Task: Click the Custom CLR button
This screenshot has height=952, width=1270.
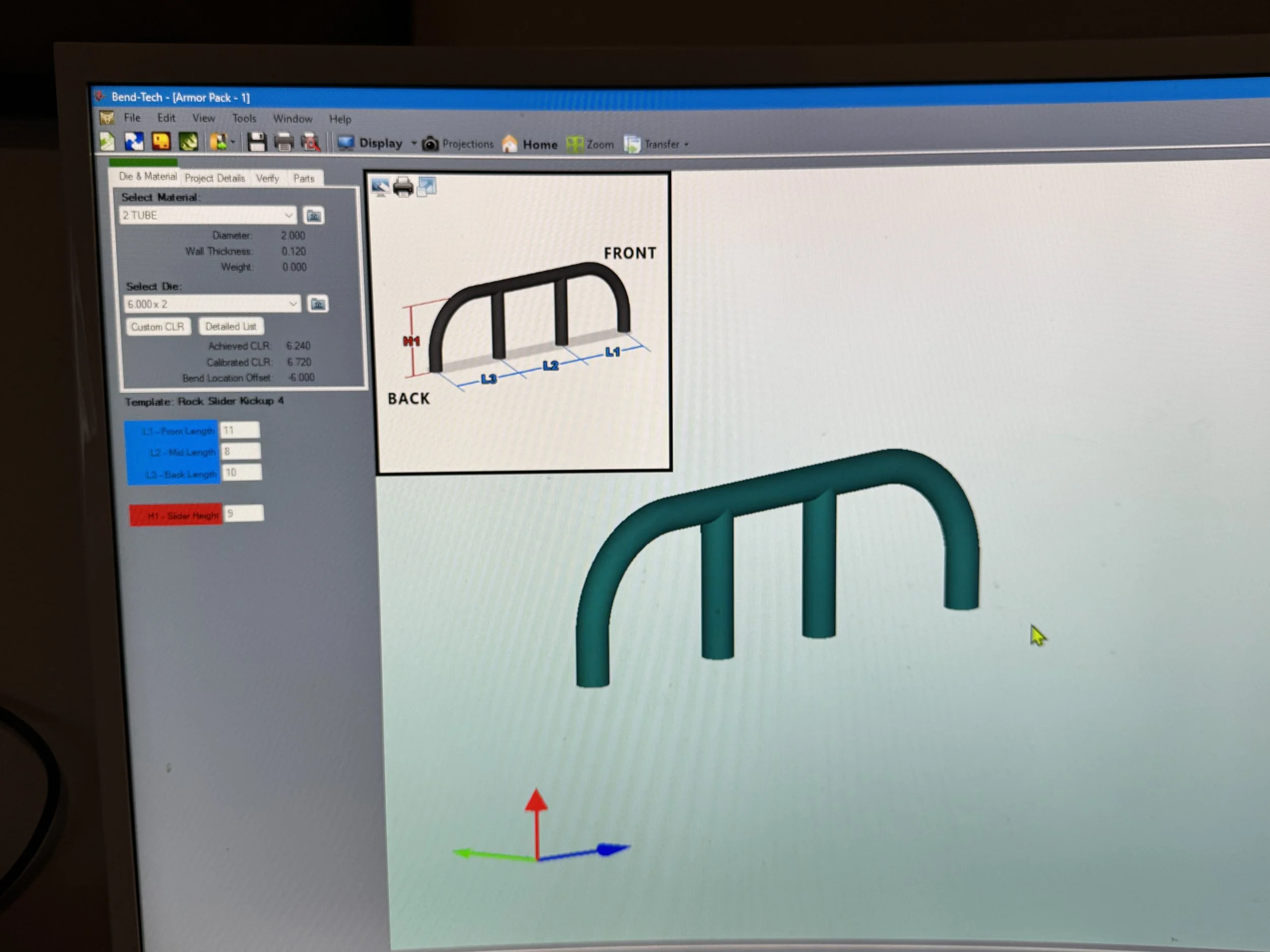Action: click(157, 326)
